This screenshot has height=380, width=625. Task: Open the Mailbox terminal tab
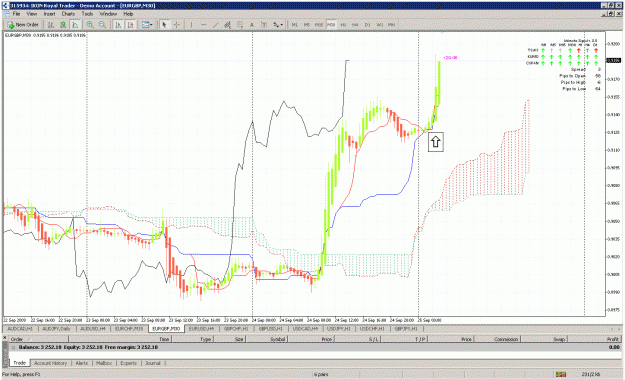[x=104, y=363]
